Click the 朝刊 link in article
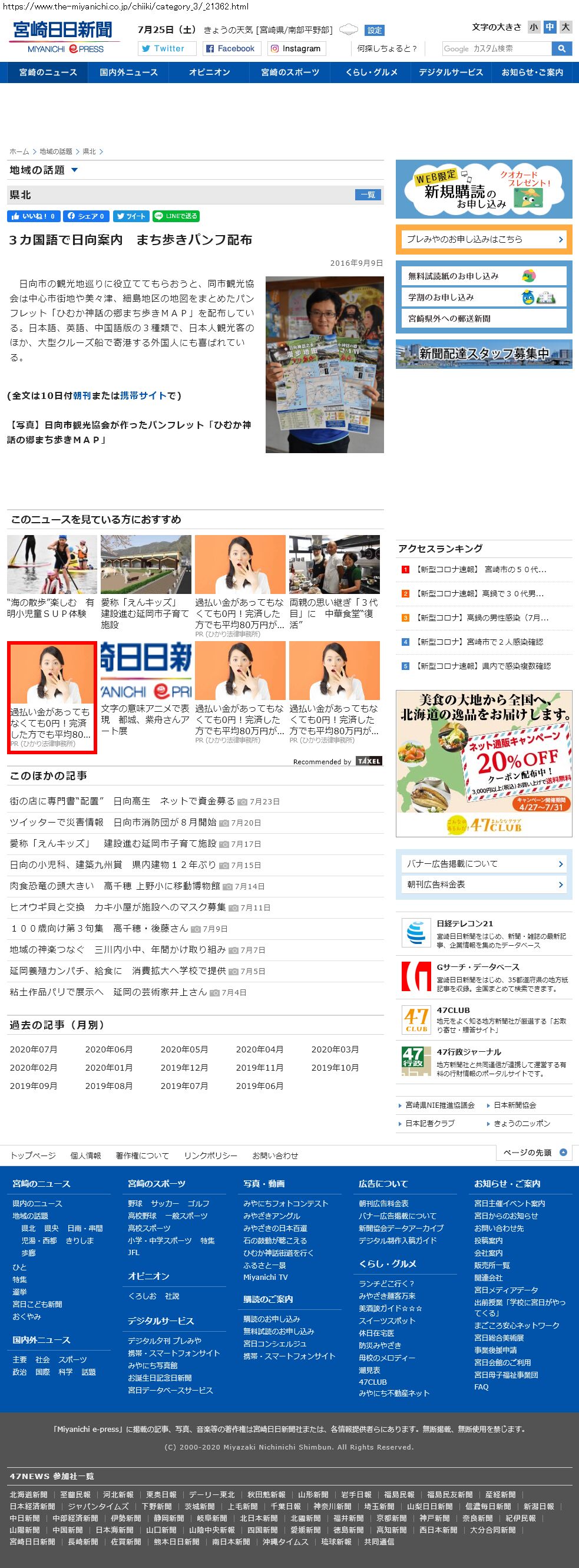Image resolution: width=579 pixels, height=1568 pixels. click(81, 395)
